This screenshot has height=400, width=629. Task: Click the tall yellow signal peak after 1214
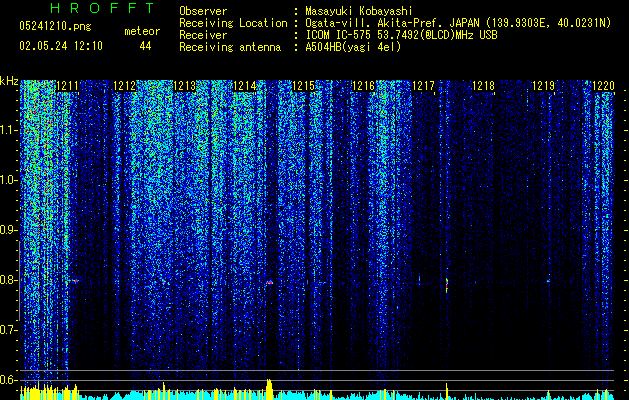269,389
